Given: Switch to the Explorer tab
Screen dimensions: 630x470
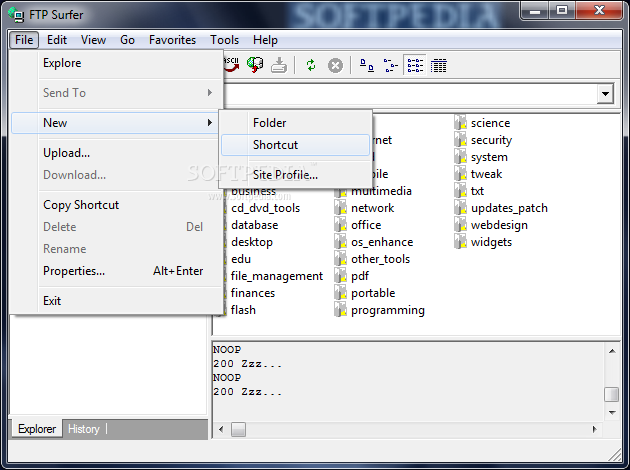Looking at the screenshot, I should pyautogui.click(x=37, y=429).
